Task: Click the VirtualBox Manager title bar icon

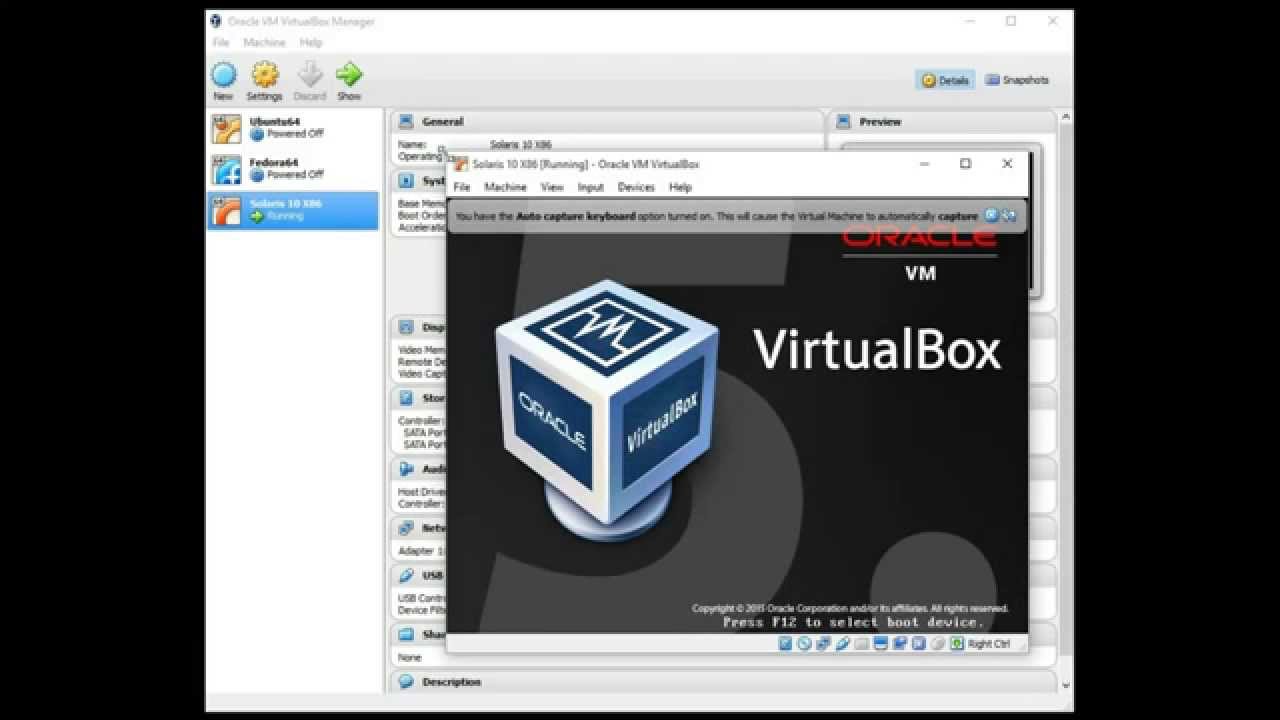Action: (216, 21)
